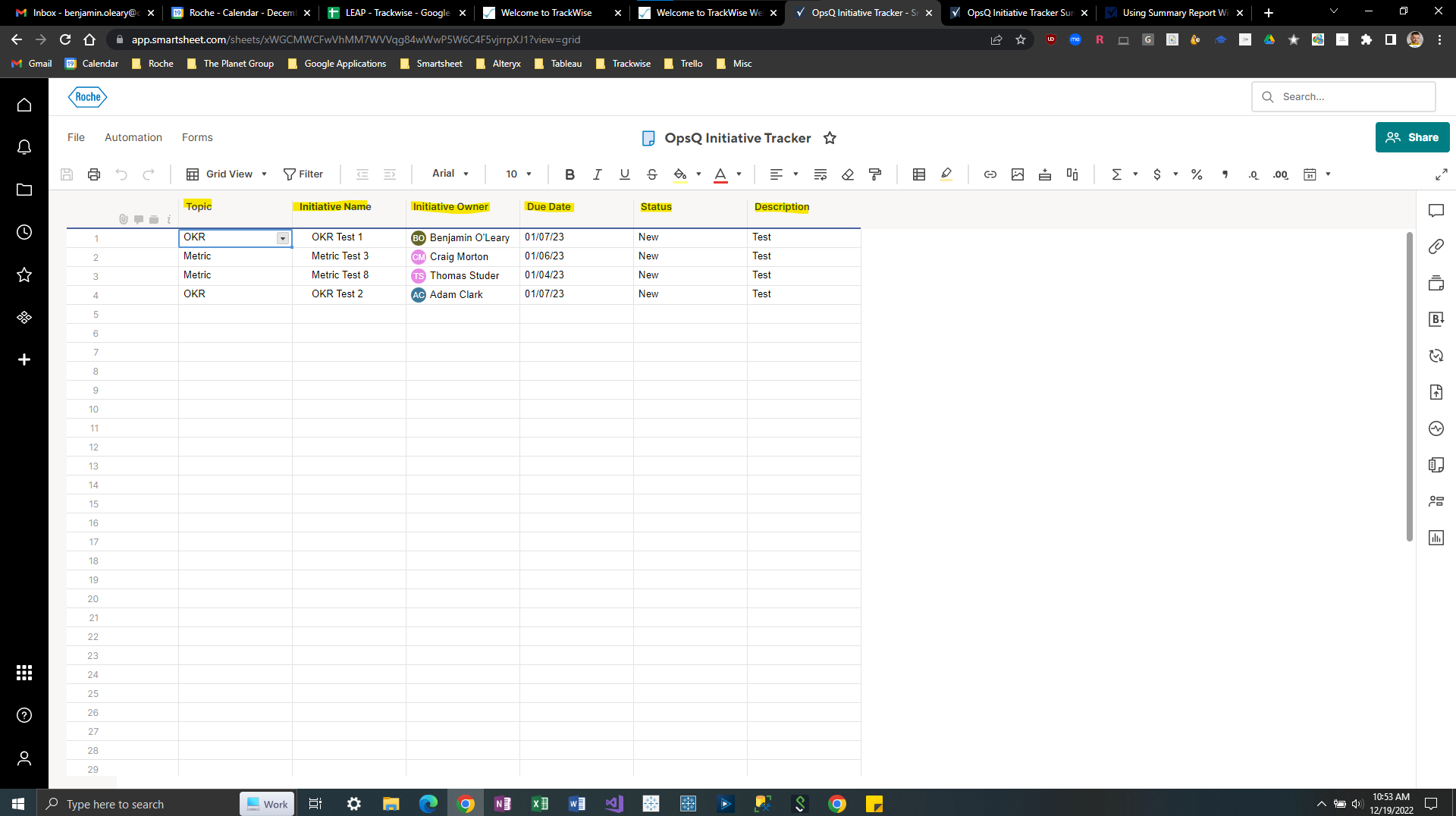Click the Sum functions sigma icon
This screenshot has height=816, width=1456.
1116,174
